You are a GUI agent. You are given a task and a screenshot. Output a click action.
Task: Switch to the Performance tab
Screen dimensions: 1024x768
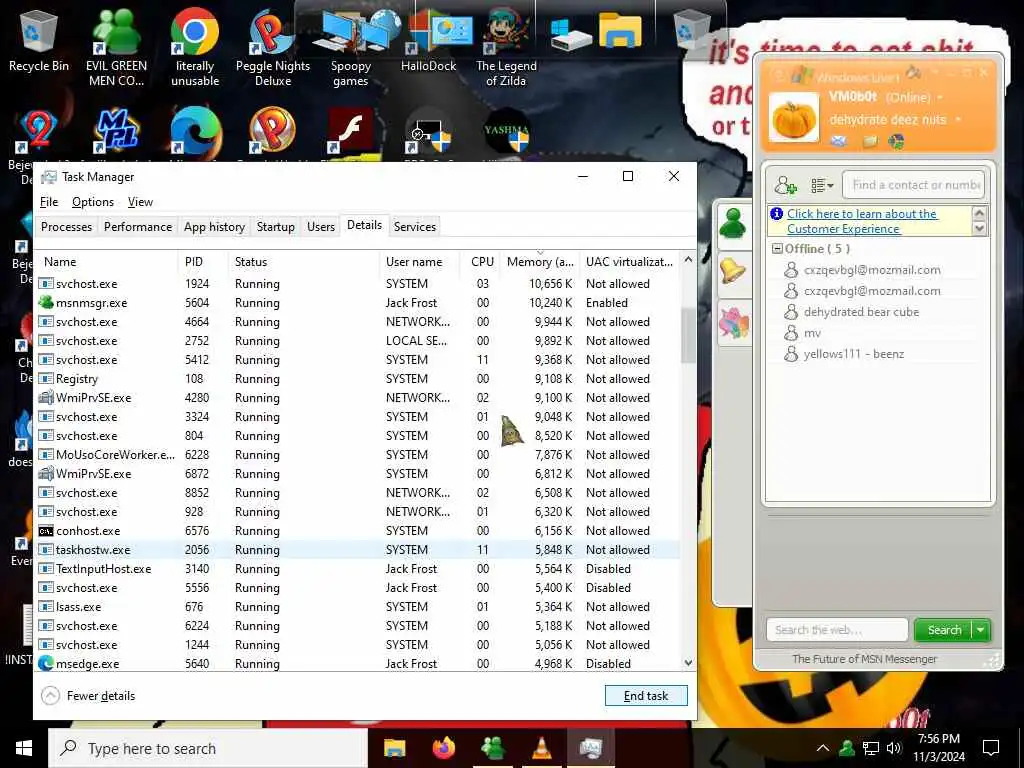click(138, 227)
